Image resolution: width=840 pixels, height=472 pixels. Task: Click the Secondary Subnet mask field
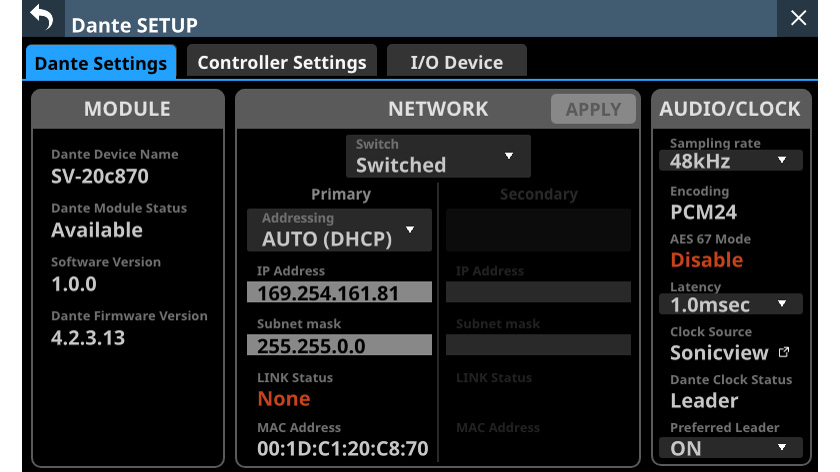click(x=538, y=345)
